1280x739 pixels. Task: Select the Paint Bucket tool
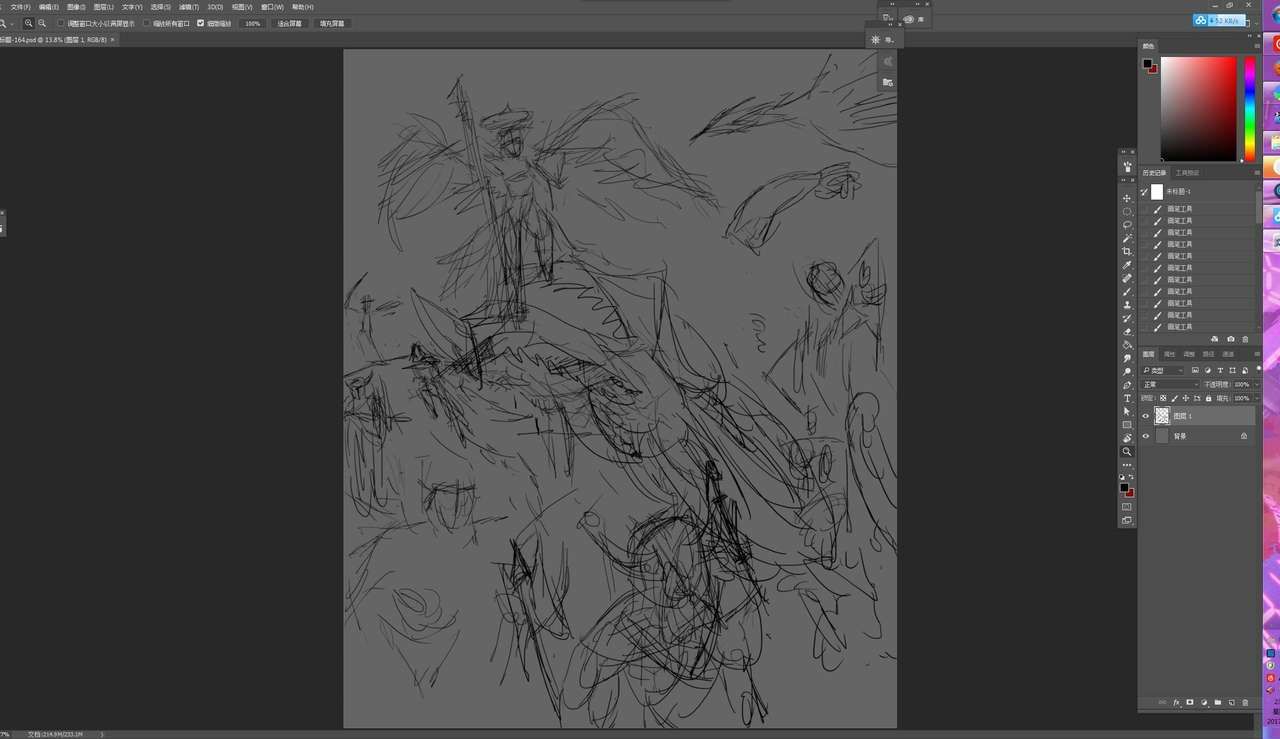1127,345
